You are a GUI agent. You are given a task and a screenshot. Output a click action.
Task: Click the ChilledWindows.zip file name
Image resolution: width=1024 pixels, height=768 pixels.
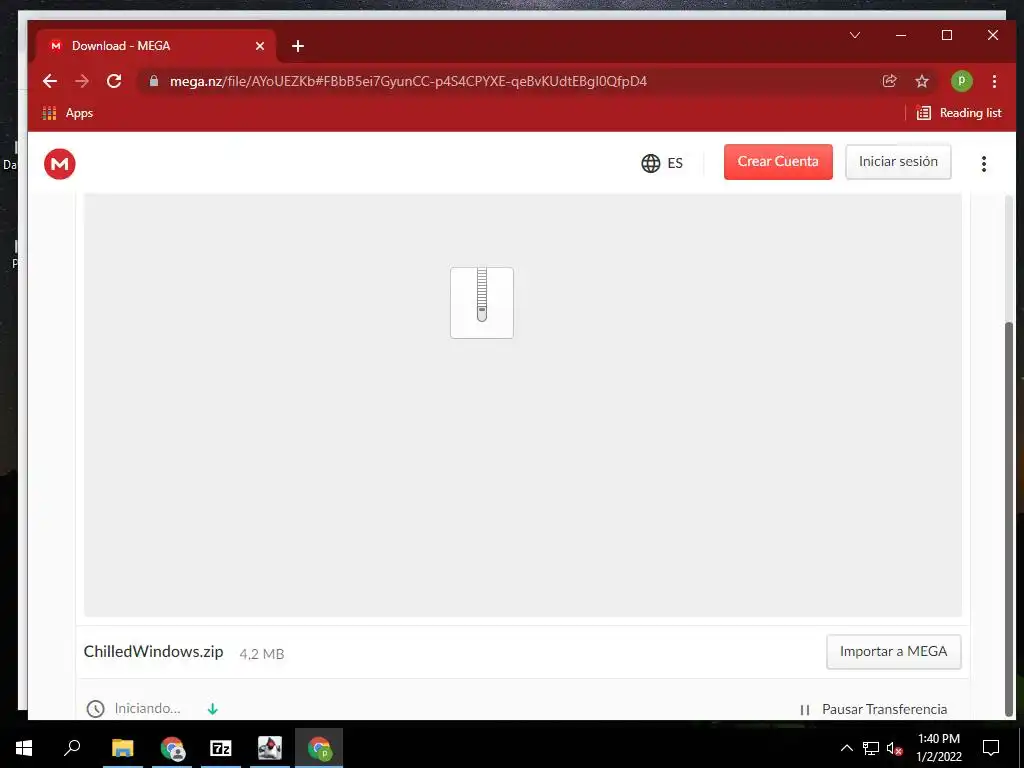[153, 652]
